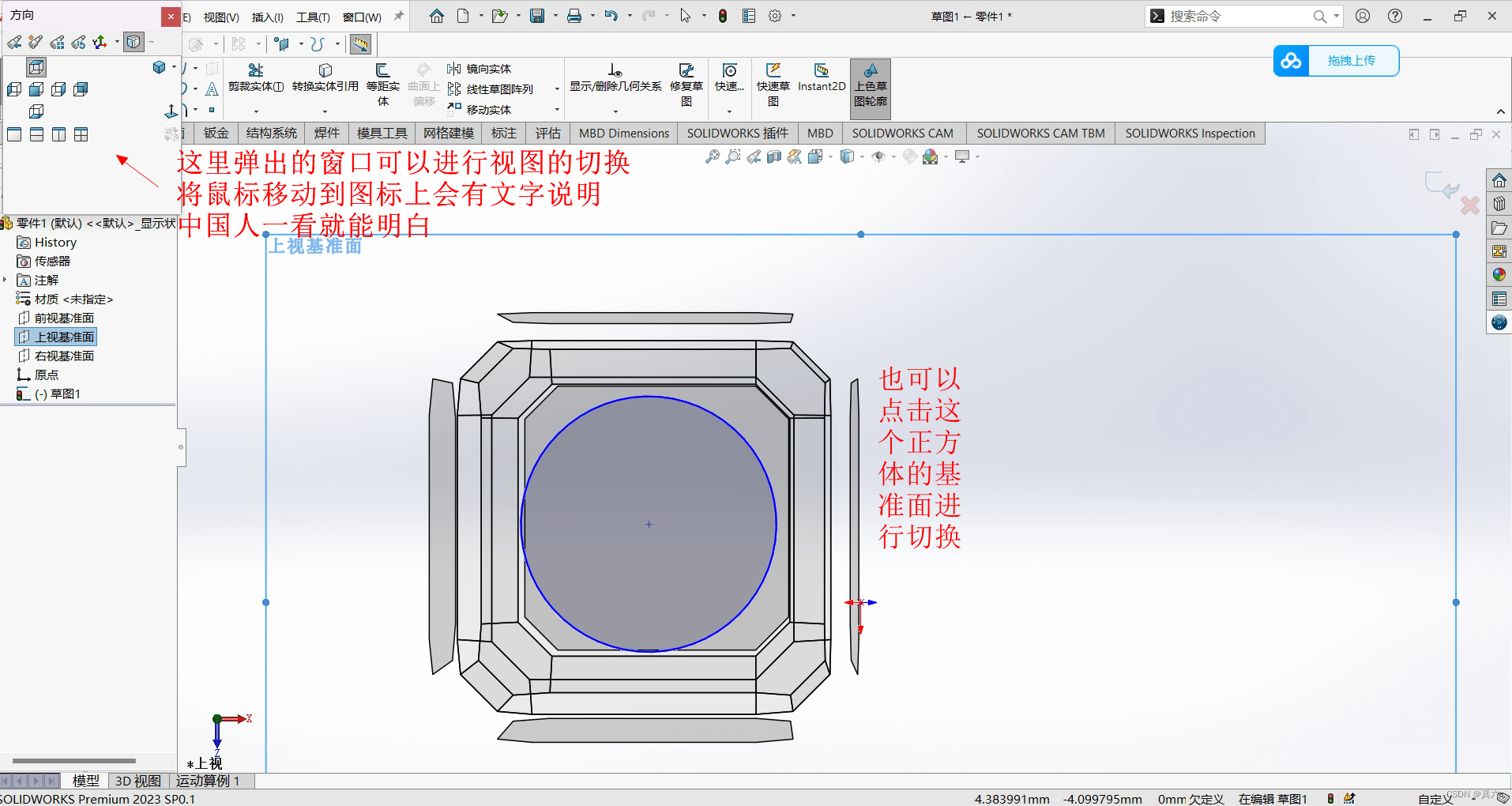
Task: Switch to the 3D 视图 tab
Action: click(137, 780)
